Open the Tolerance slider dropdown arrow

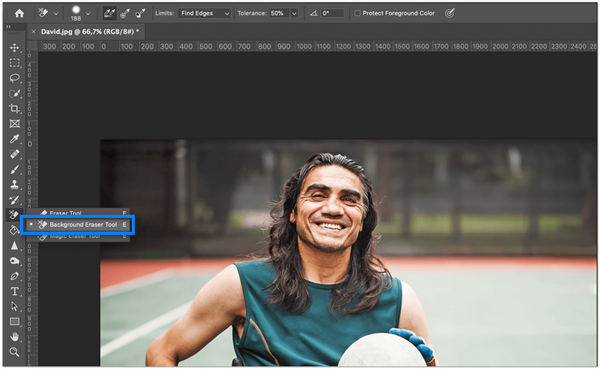294,13
